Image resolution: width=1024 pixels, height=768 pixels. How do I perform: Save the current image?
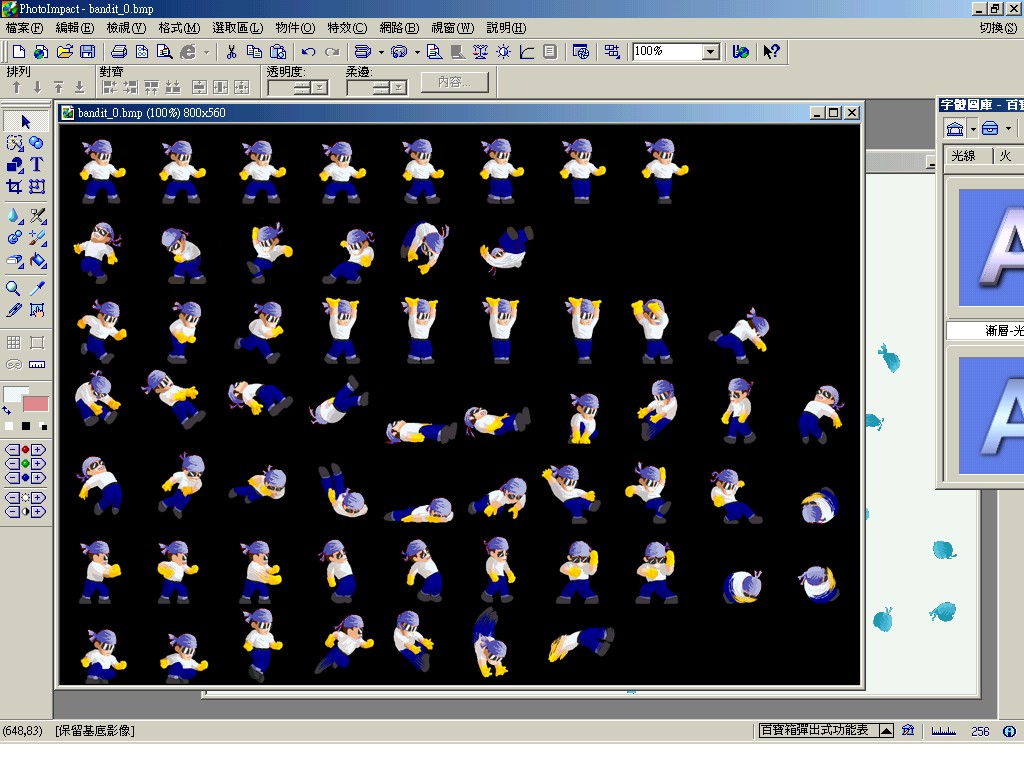[88, 52]
